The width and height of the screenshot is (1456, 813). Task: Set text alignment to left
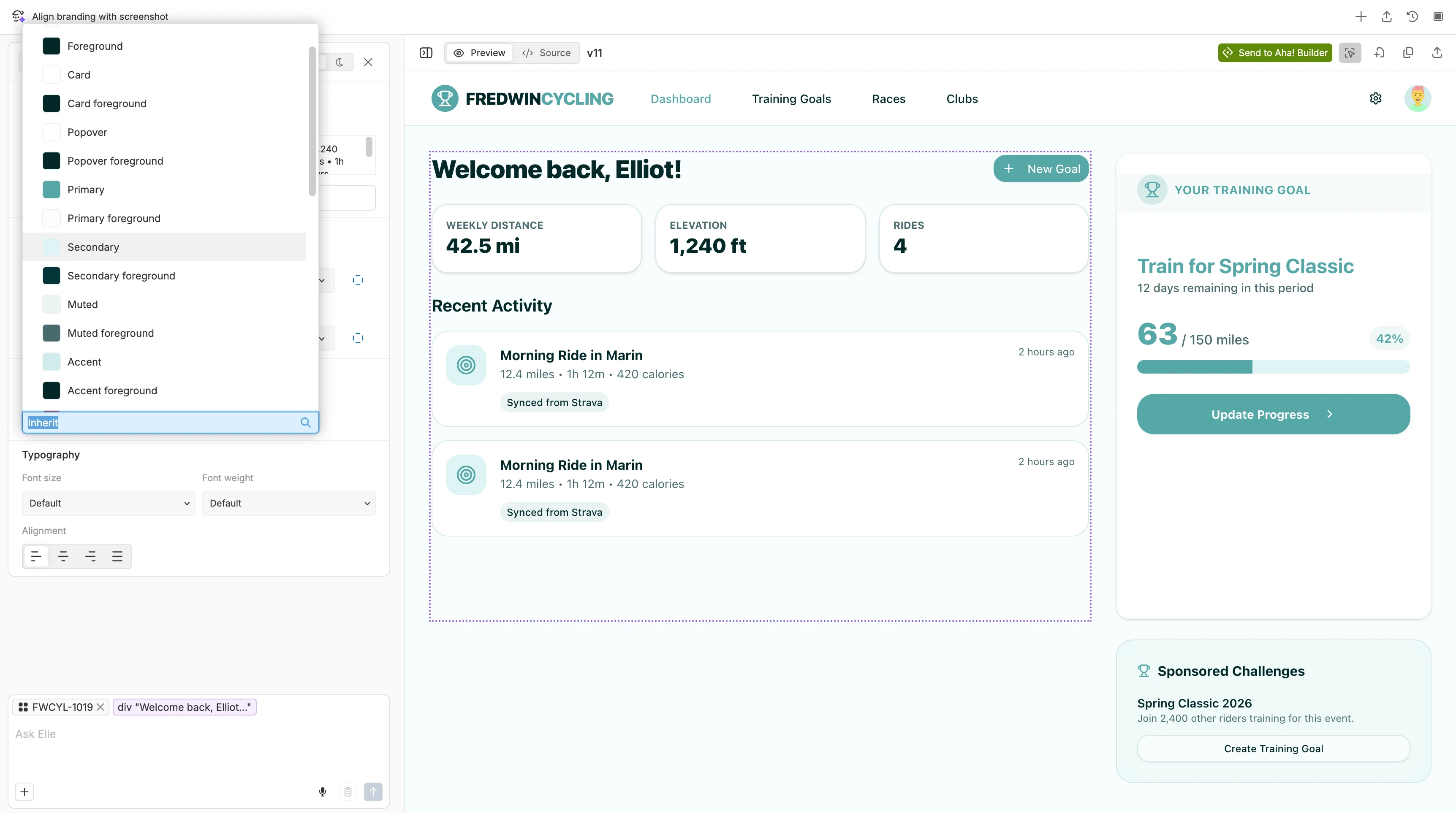(36, 556)
